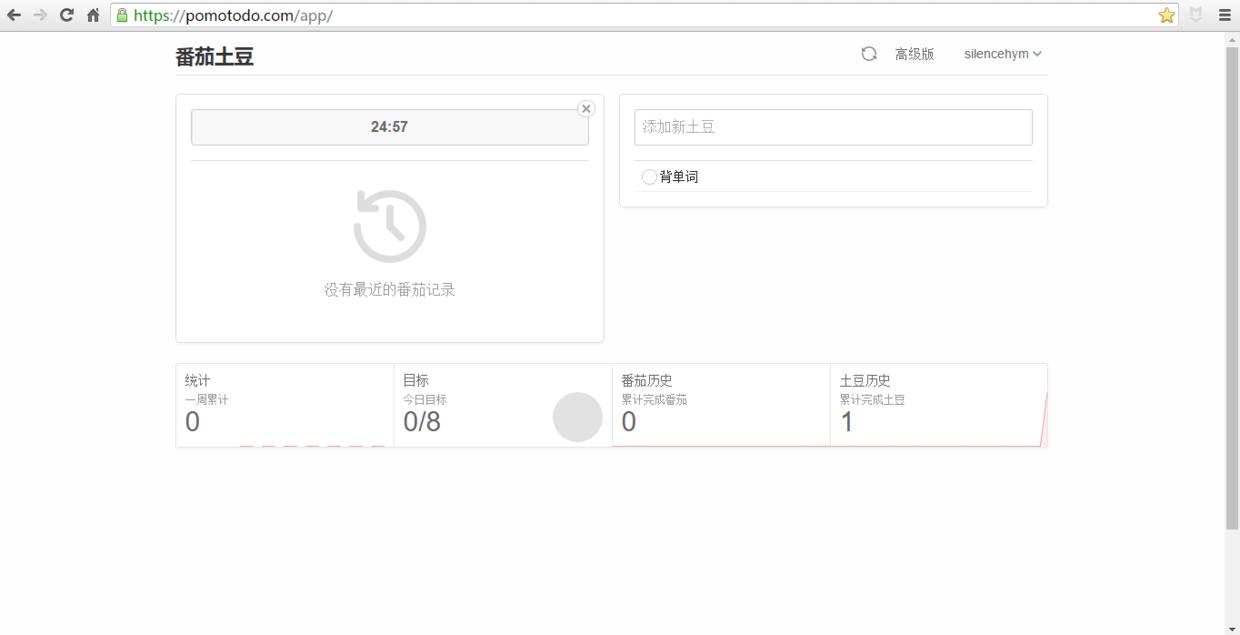Mark the 背单词 task as completed
This screenshot has width=1240, height=635.
pos(648,176)
